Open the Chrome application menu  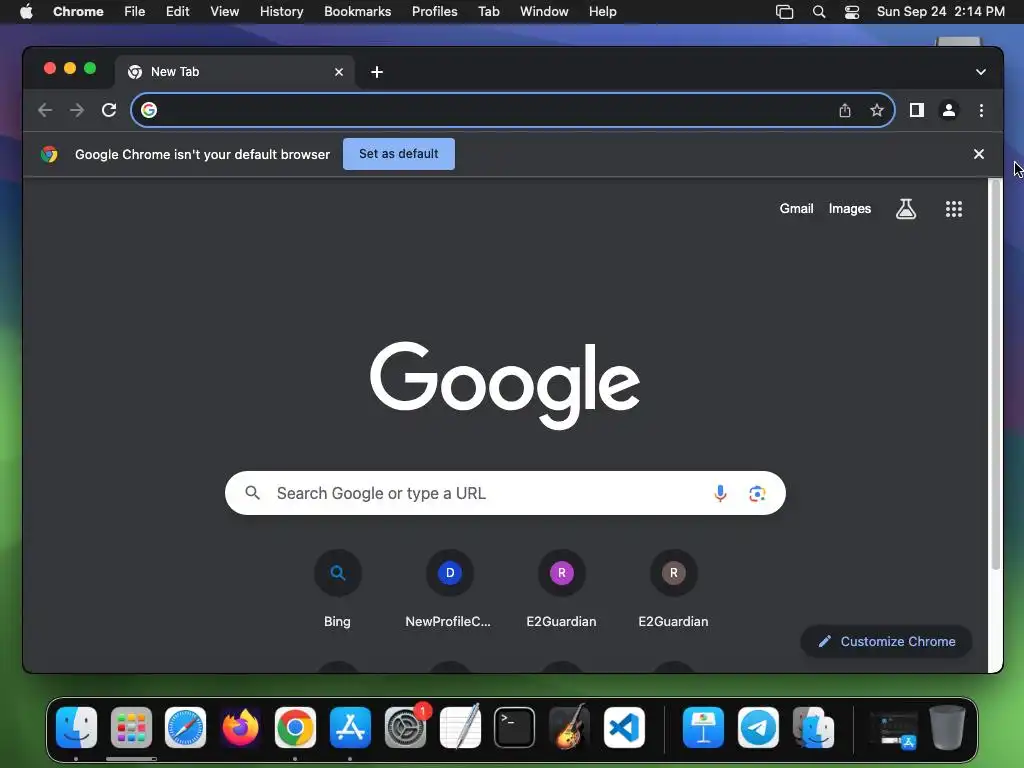pyautogui.click(x=78, y=12)
